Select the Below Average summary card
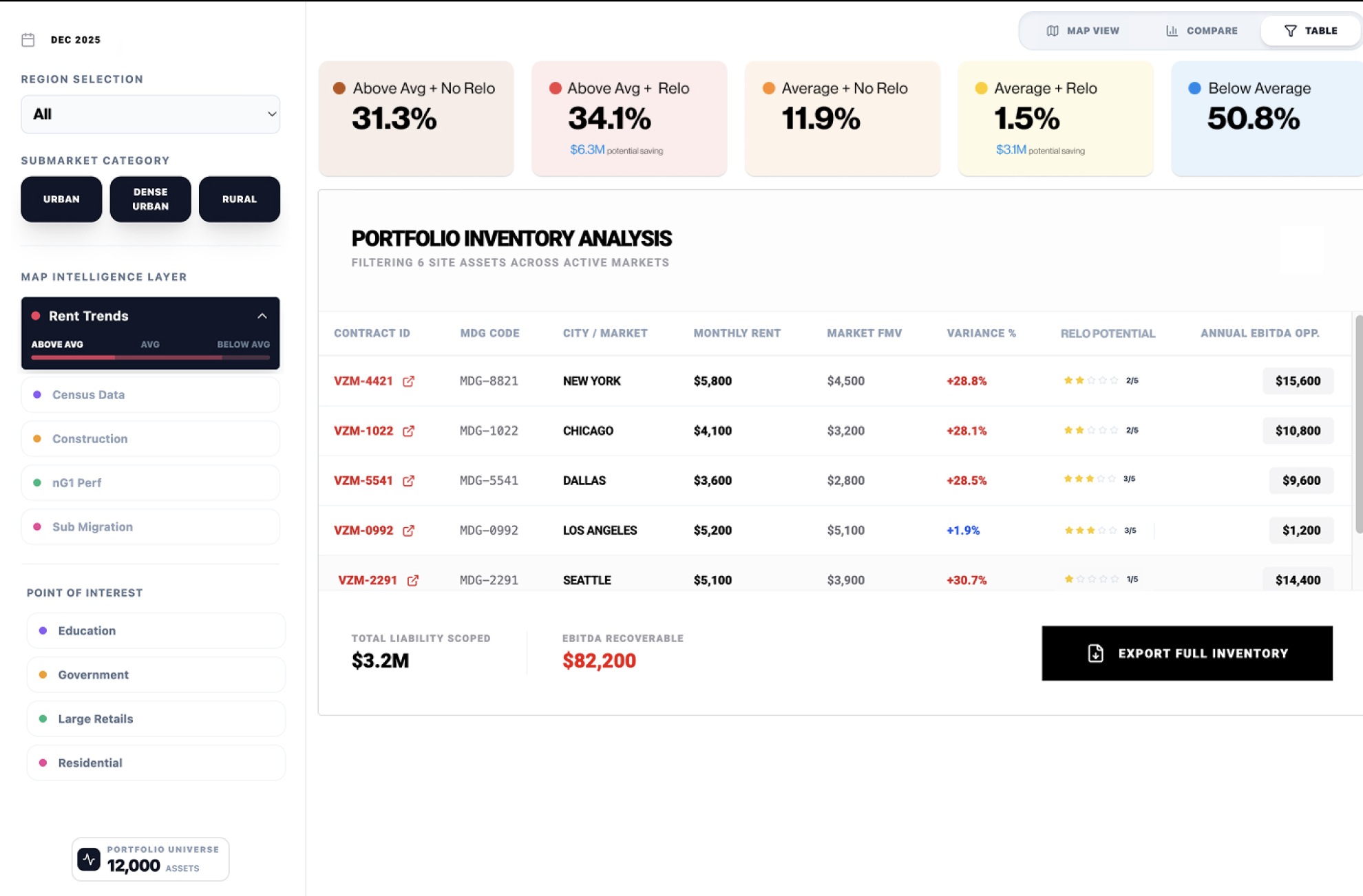 click(x=1267, y=118)
